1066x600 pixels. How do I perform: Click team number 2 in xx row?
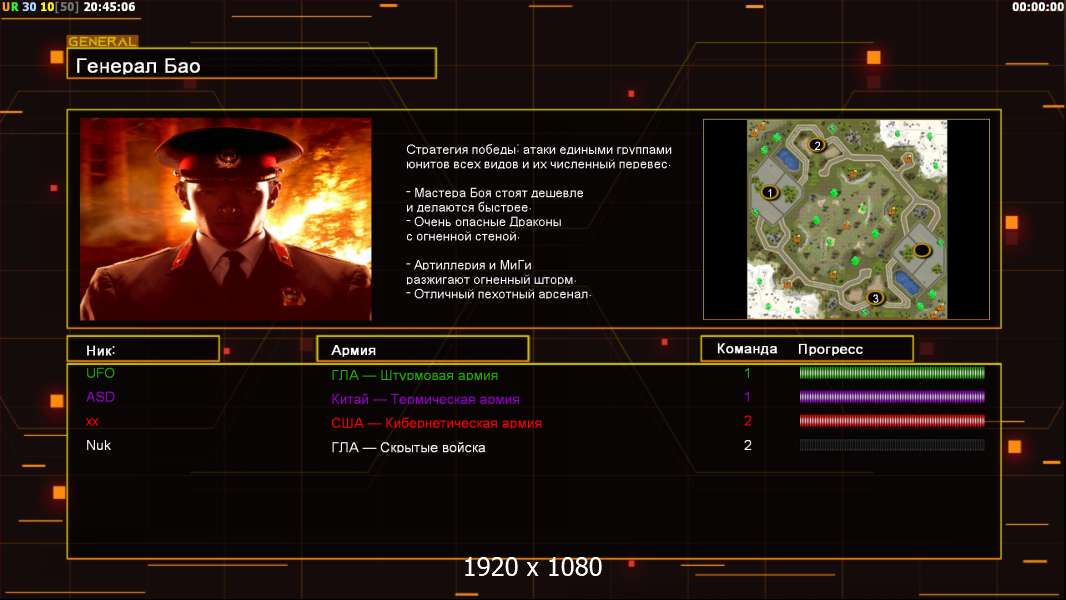coord(748,421)
